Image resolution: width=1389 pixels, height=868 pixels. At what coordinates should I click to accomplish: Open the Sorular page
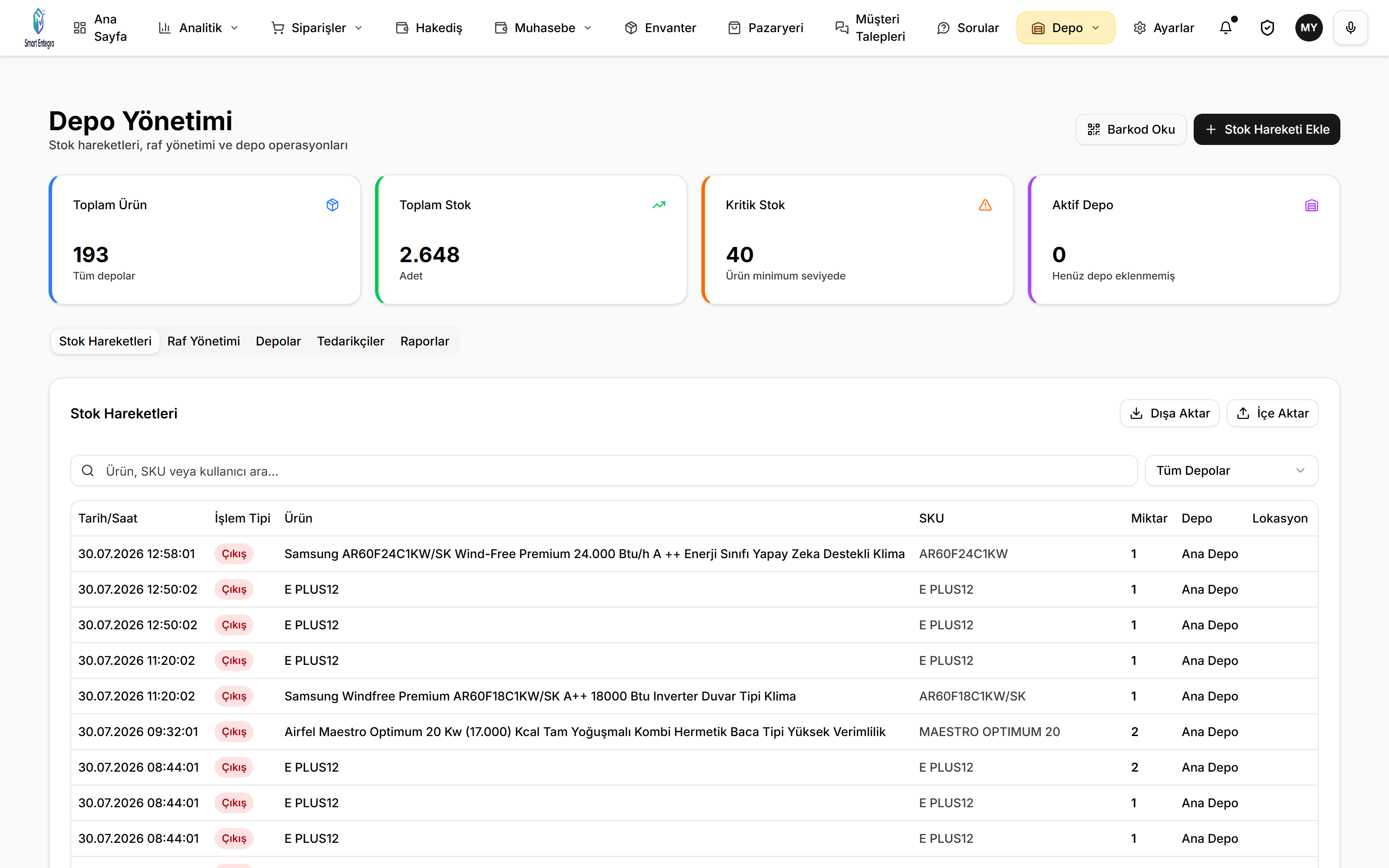click(968, 27)
